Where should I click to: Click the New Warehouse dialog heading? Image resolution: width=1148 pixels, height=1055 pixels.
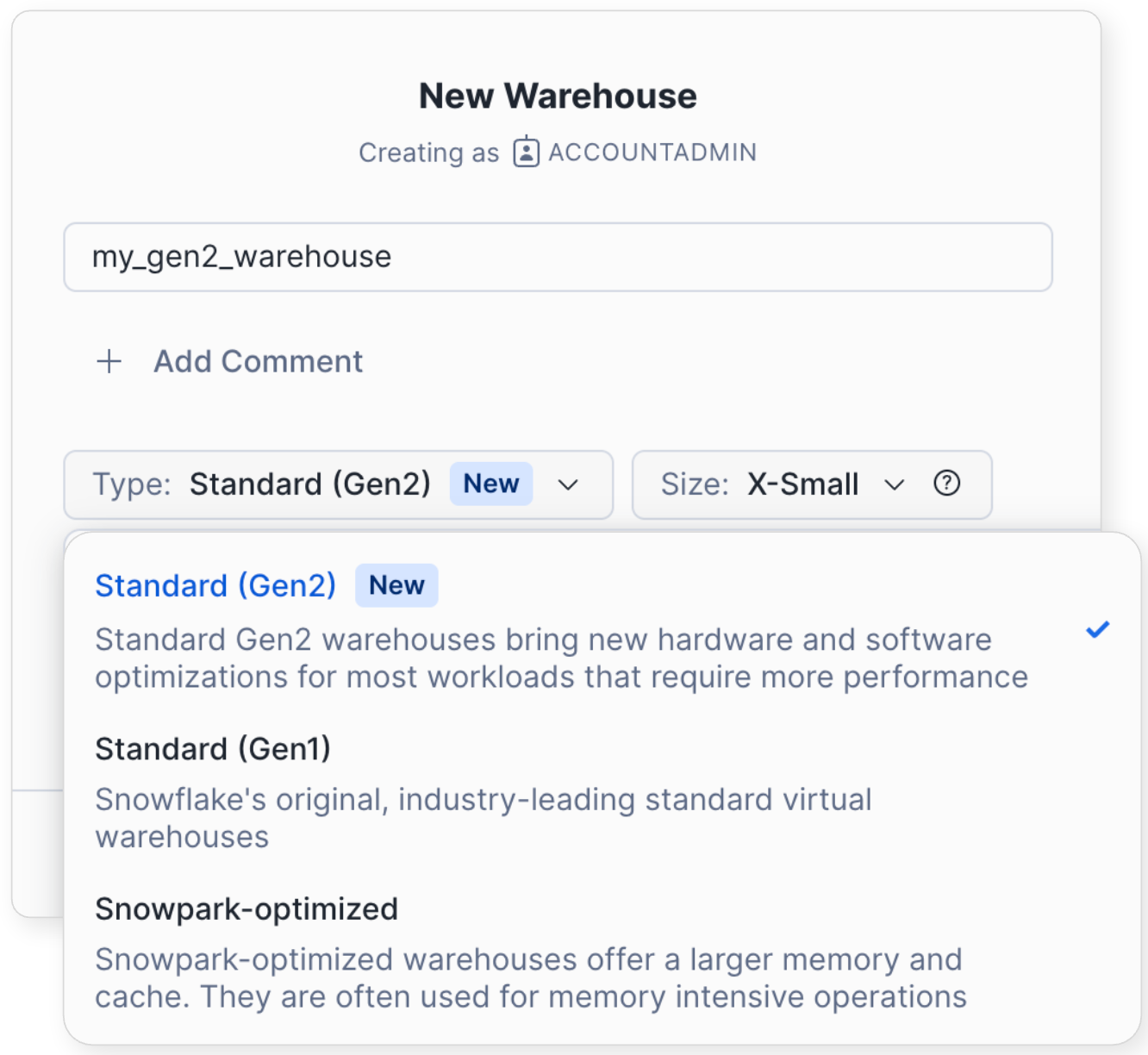(558, 96)
